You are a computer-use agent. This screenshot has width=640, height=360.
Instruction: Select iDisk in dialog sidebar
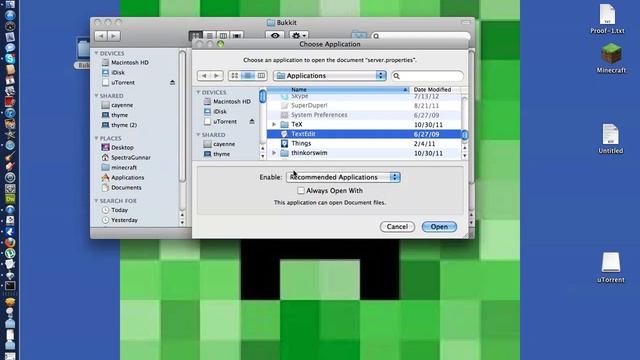pyautogui.click(x=215, y=111)
